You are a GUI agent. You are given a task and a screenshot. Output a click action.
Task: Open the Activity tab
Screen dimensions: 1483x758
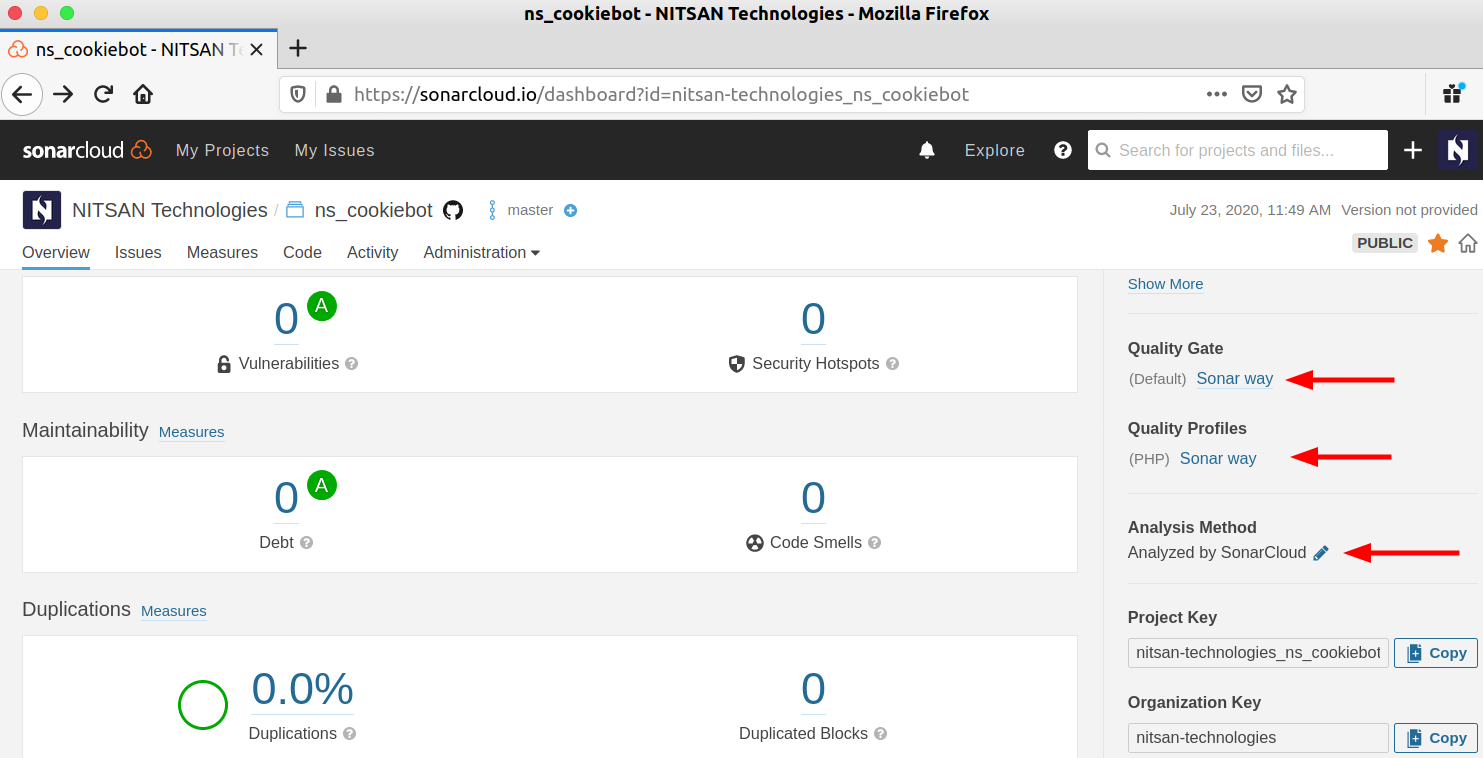372,252
